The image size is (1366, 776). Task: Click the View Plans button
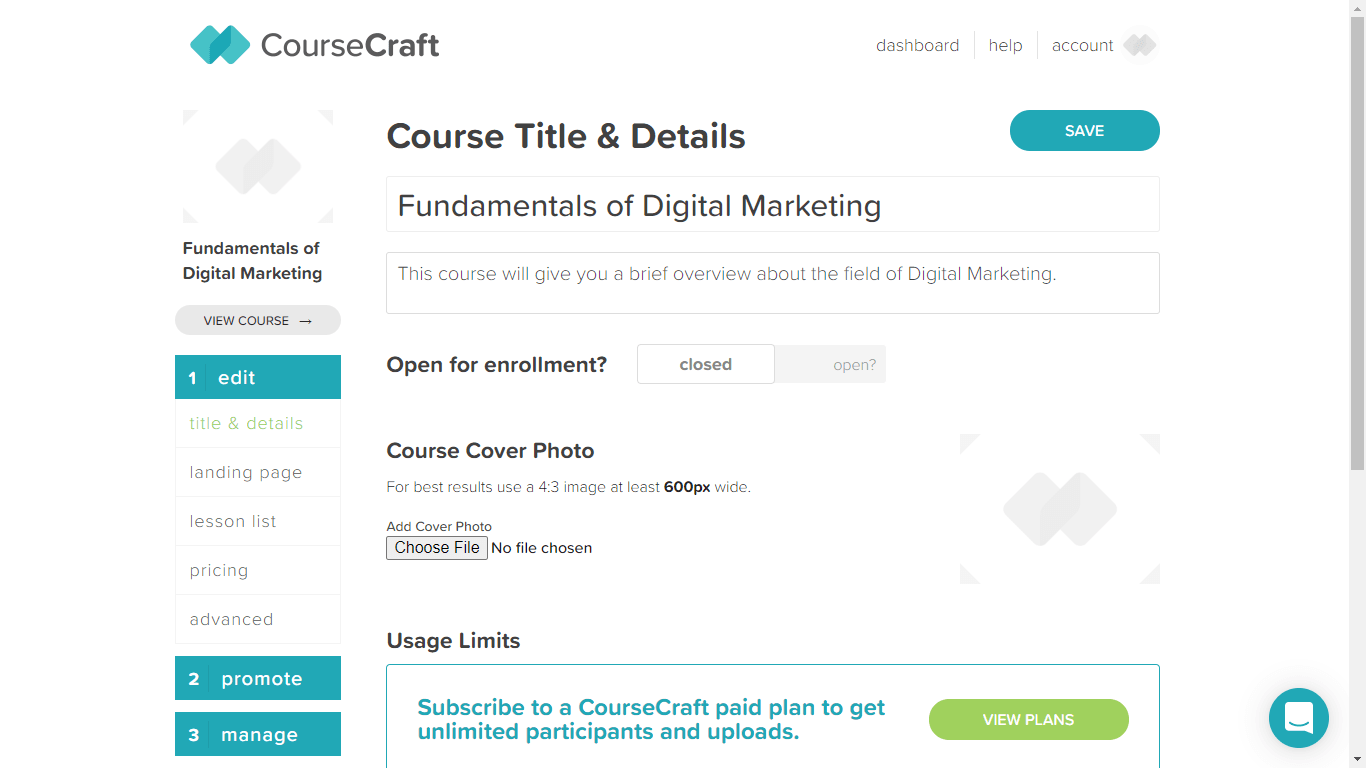click(x=1028, y=720)
